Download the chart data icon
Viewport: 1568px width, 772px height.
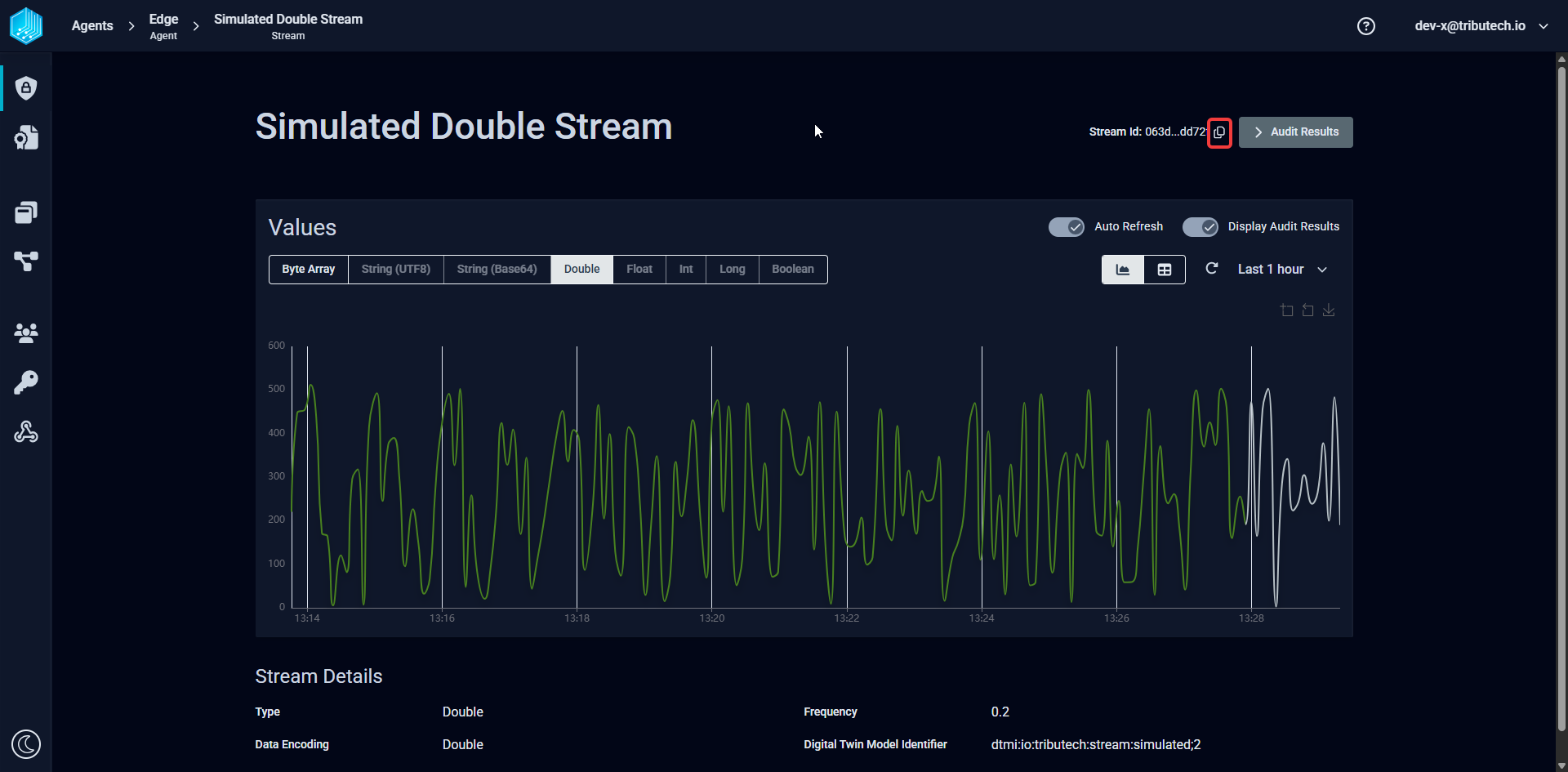pyautogui.click(x=1329, y=310)
